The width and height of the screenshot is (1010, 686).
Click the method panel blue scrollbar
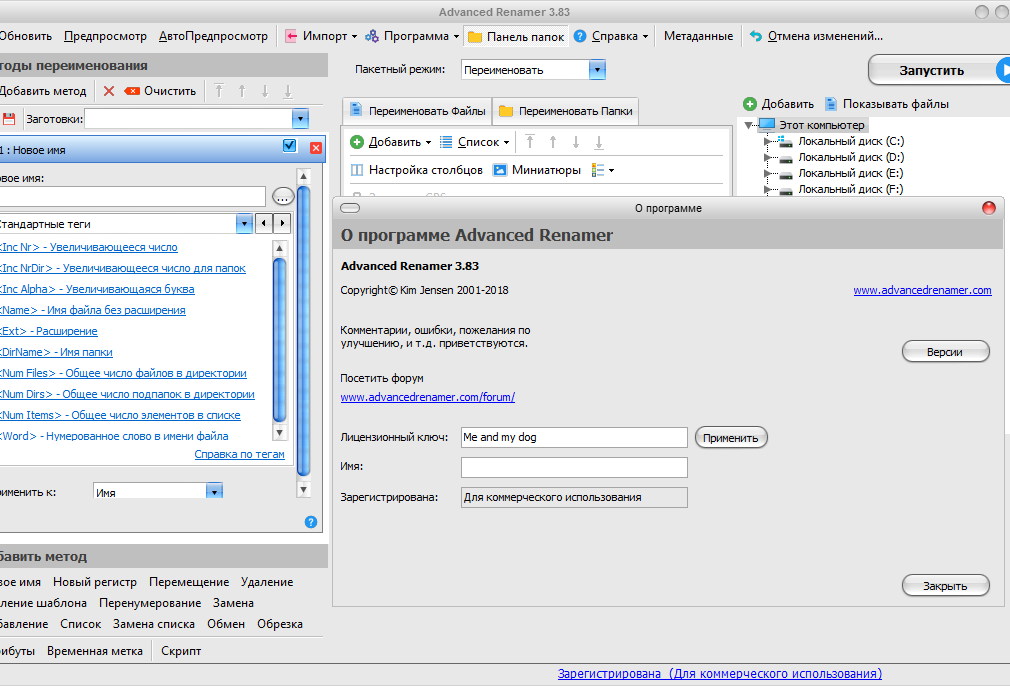click(303, 332)
